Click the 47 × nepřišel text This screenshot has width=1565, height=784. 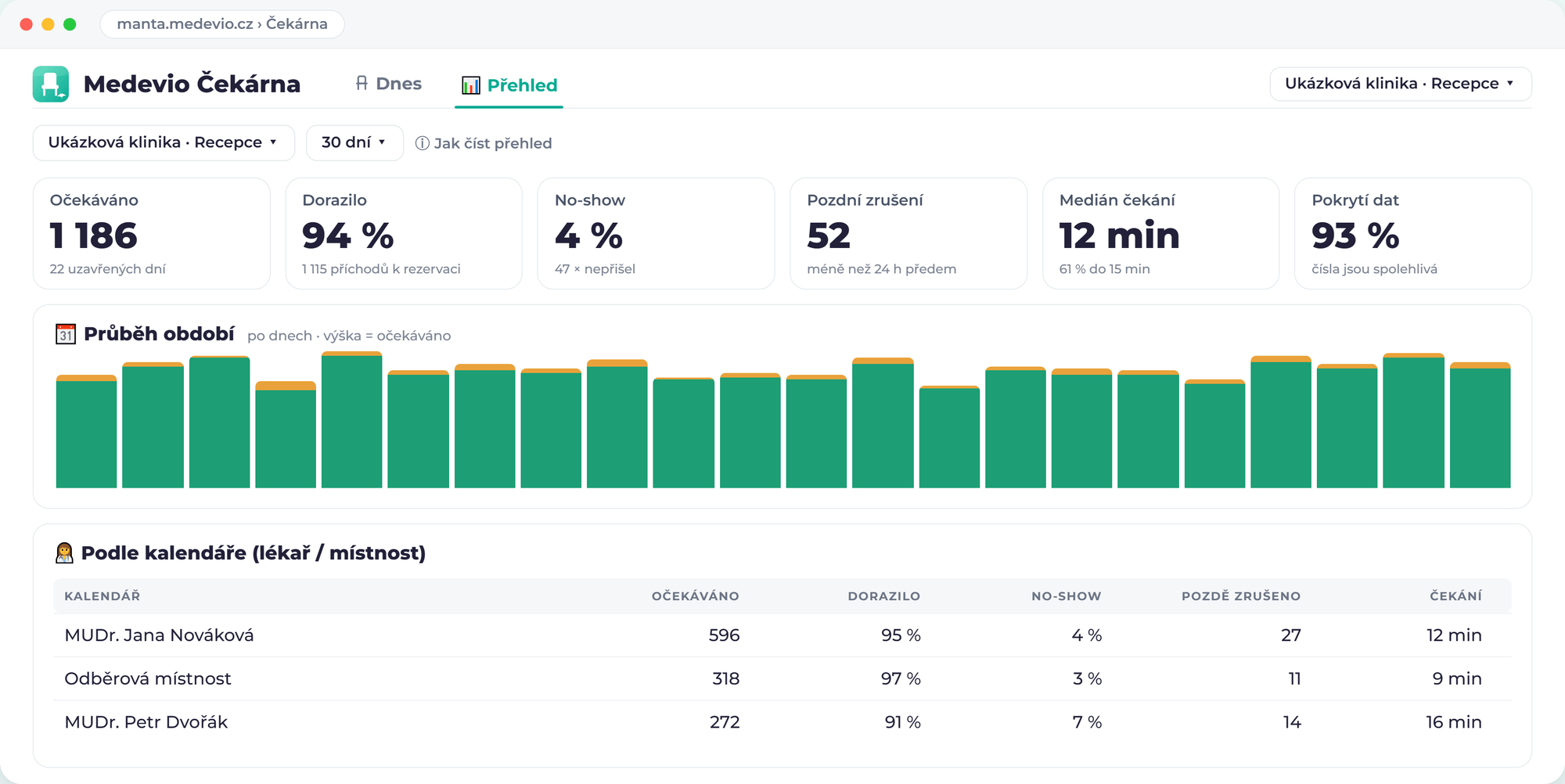595,269
